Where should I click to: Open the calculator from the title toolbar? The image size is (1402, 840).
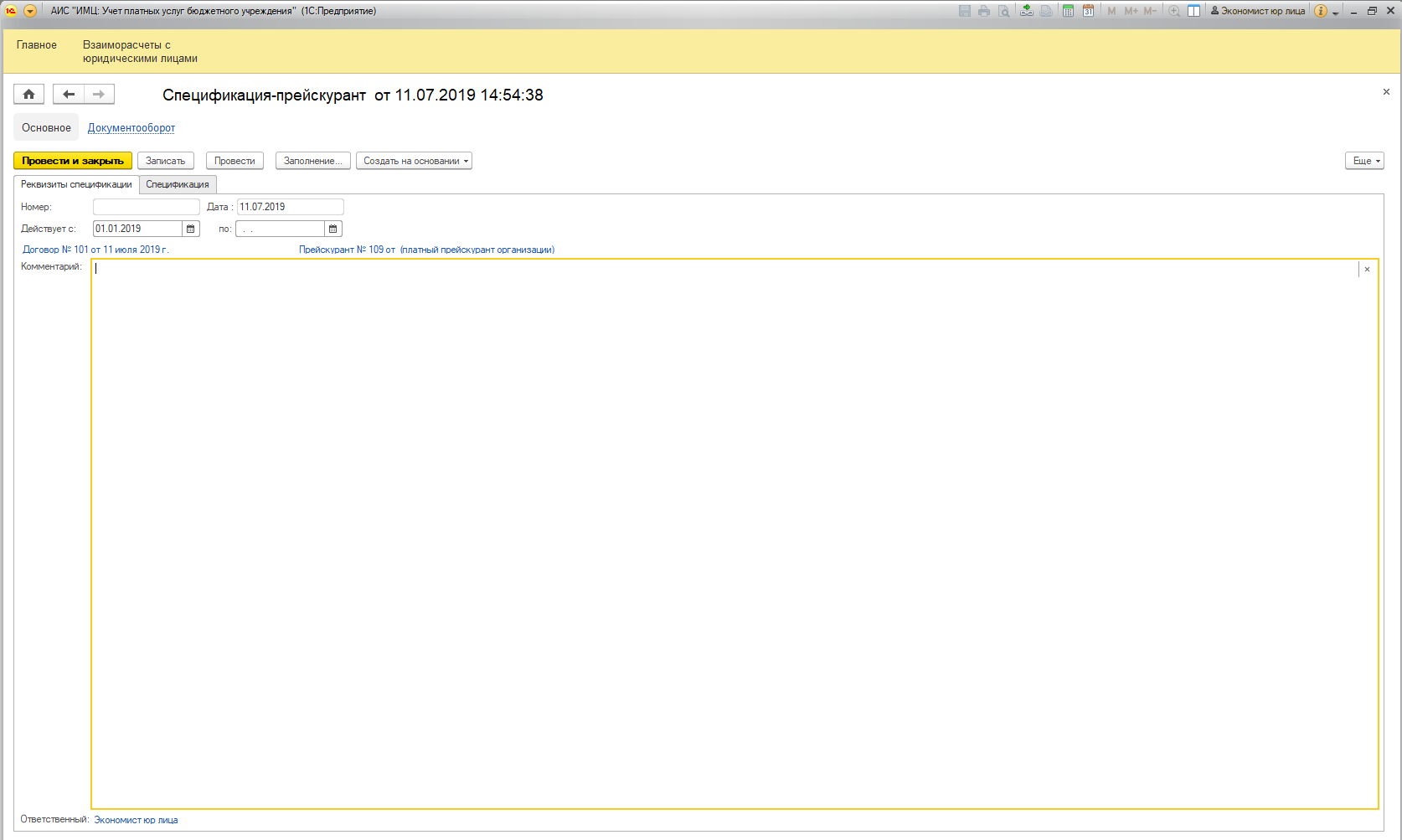[1068, 11]
